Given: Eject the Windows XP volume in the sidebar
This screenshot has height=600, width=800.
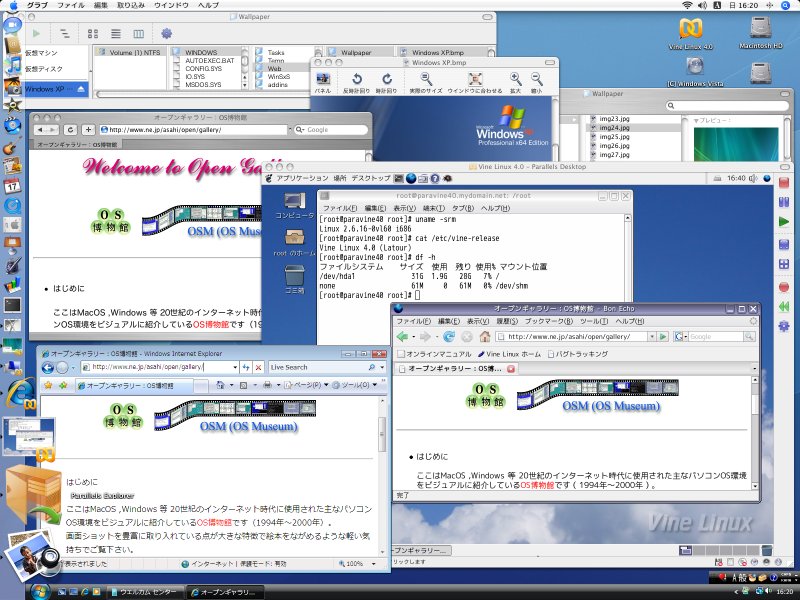Looking at the screenshot, I should click(x=81, y=89).
